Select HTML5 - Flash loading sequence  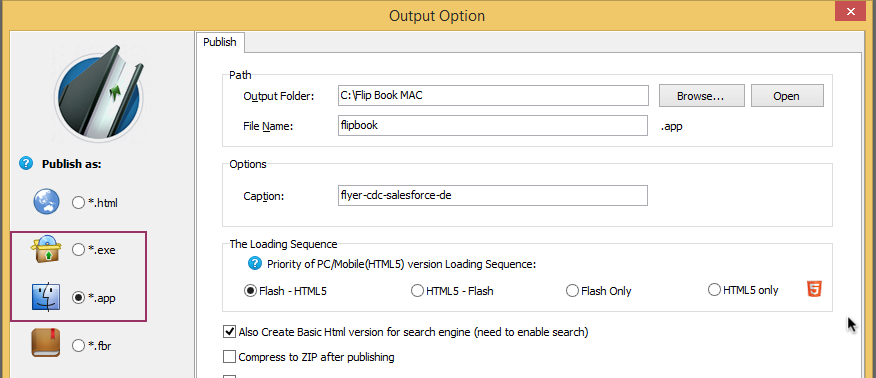453,291
